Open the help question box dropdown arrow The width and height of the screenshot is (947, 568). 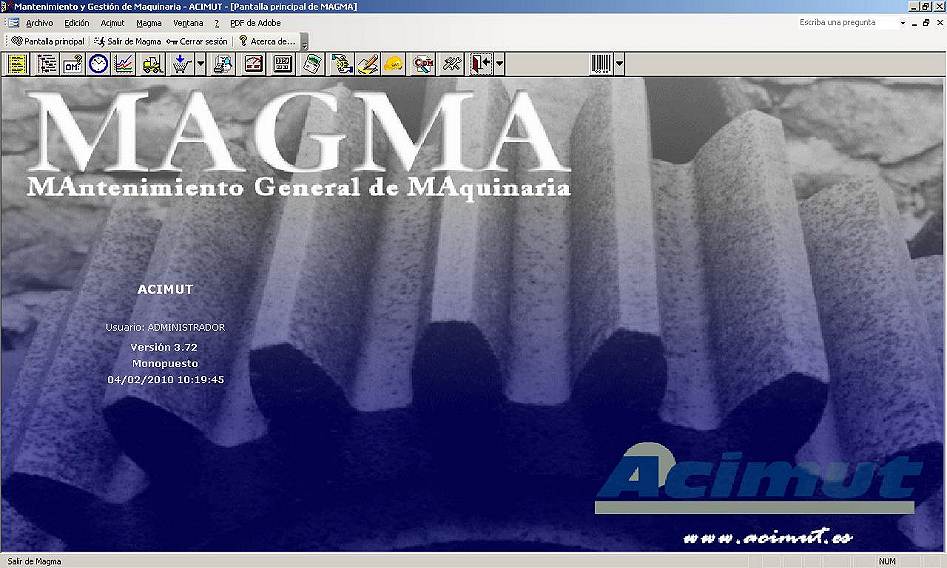pos(903,23)
